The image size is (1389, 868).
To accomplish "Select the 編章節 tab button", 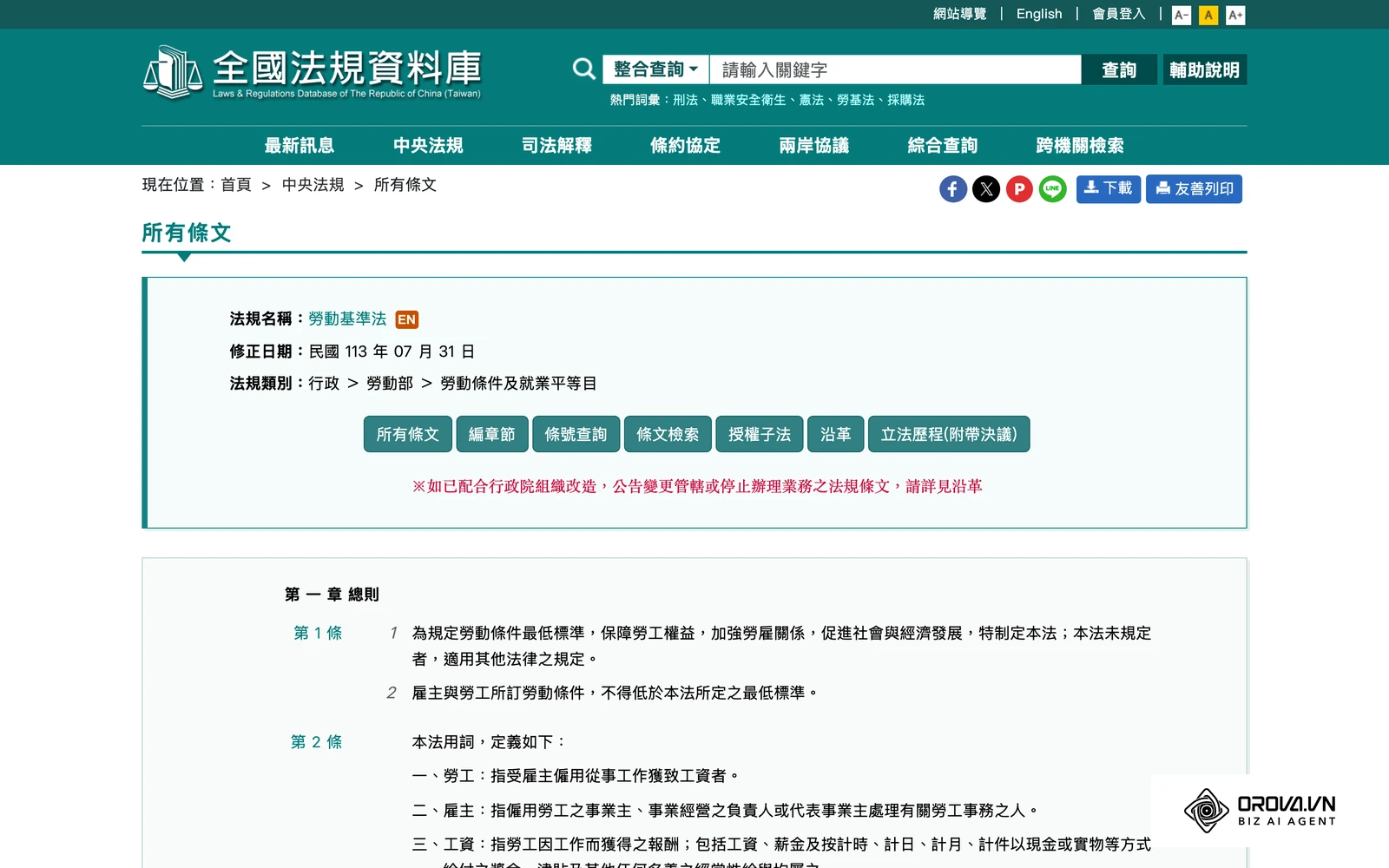I will 491,434.
